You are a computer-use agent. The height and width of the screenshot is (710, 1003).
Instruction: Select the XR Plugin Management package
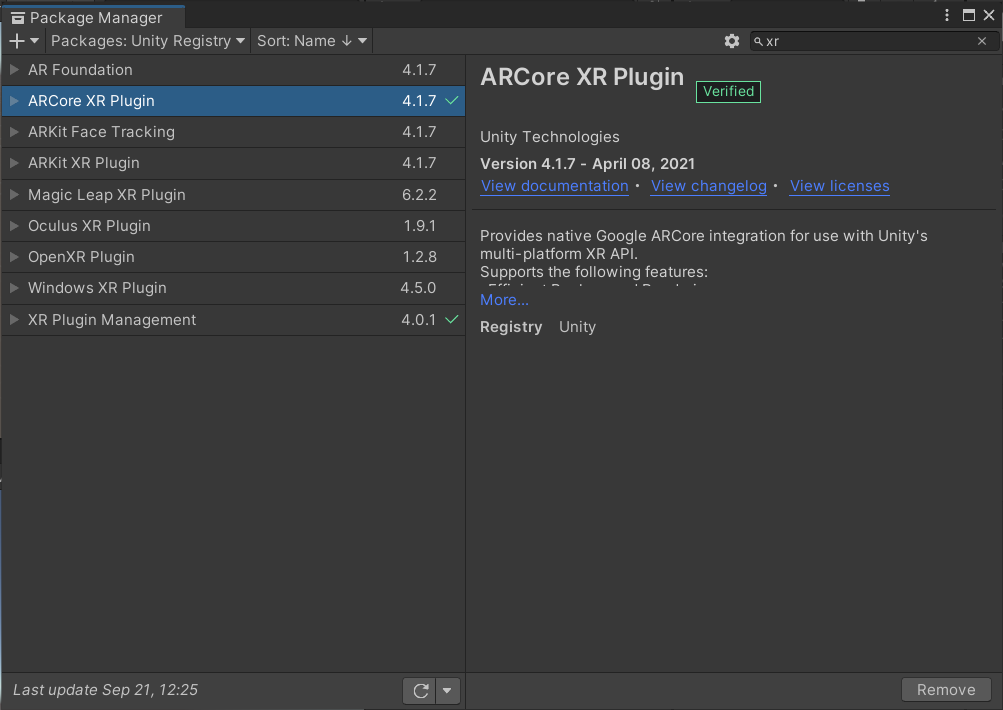233,319
